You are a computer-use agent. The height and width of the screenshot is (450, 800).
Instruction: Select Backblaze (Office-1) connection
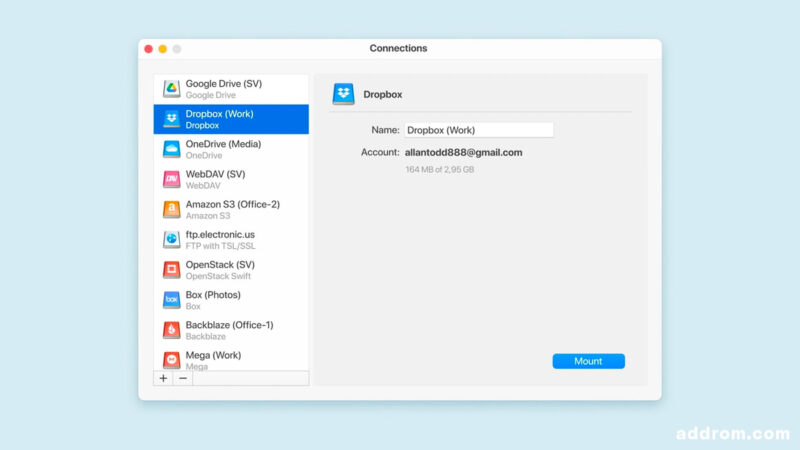click(x=229, y=329)
